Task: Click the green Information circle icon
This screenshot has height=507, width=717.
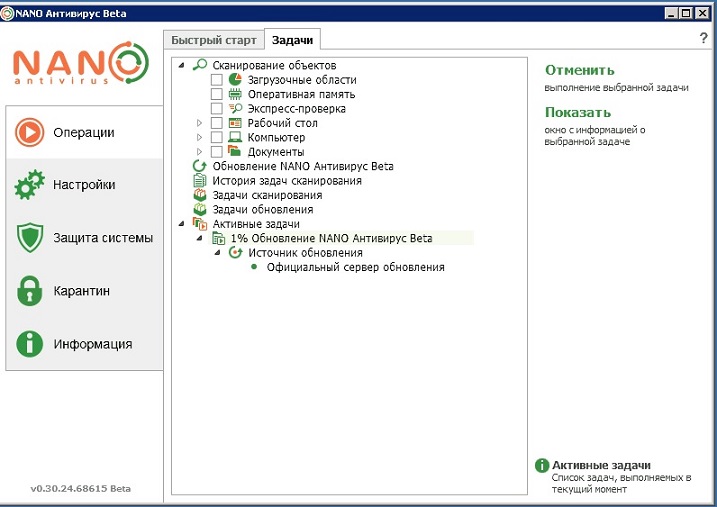Action: [x=30, y=344]
